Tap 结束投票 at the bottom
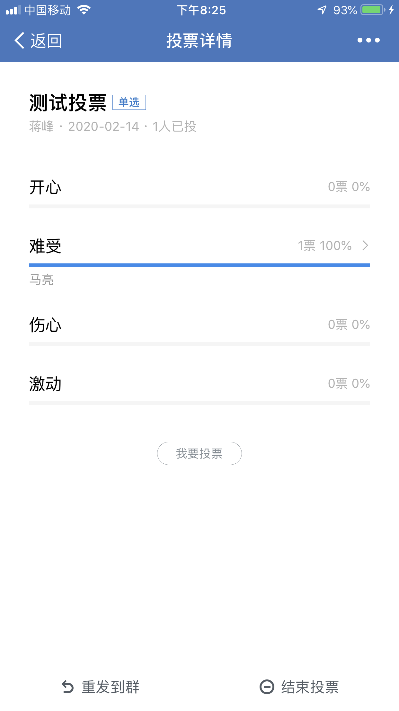The height and width of the screenshot is (711, 399). (310, 687)
